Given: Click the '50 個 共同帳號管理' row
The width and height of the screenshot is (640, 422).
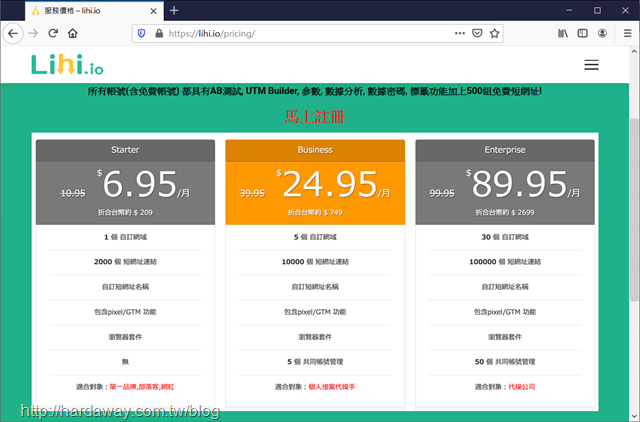Looking at the screenshot, I should coord(505,362).
